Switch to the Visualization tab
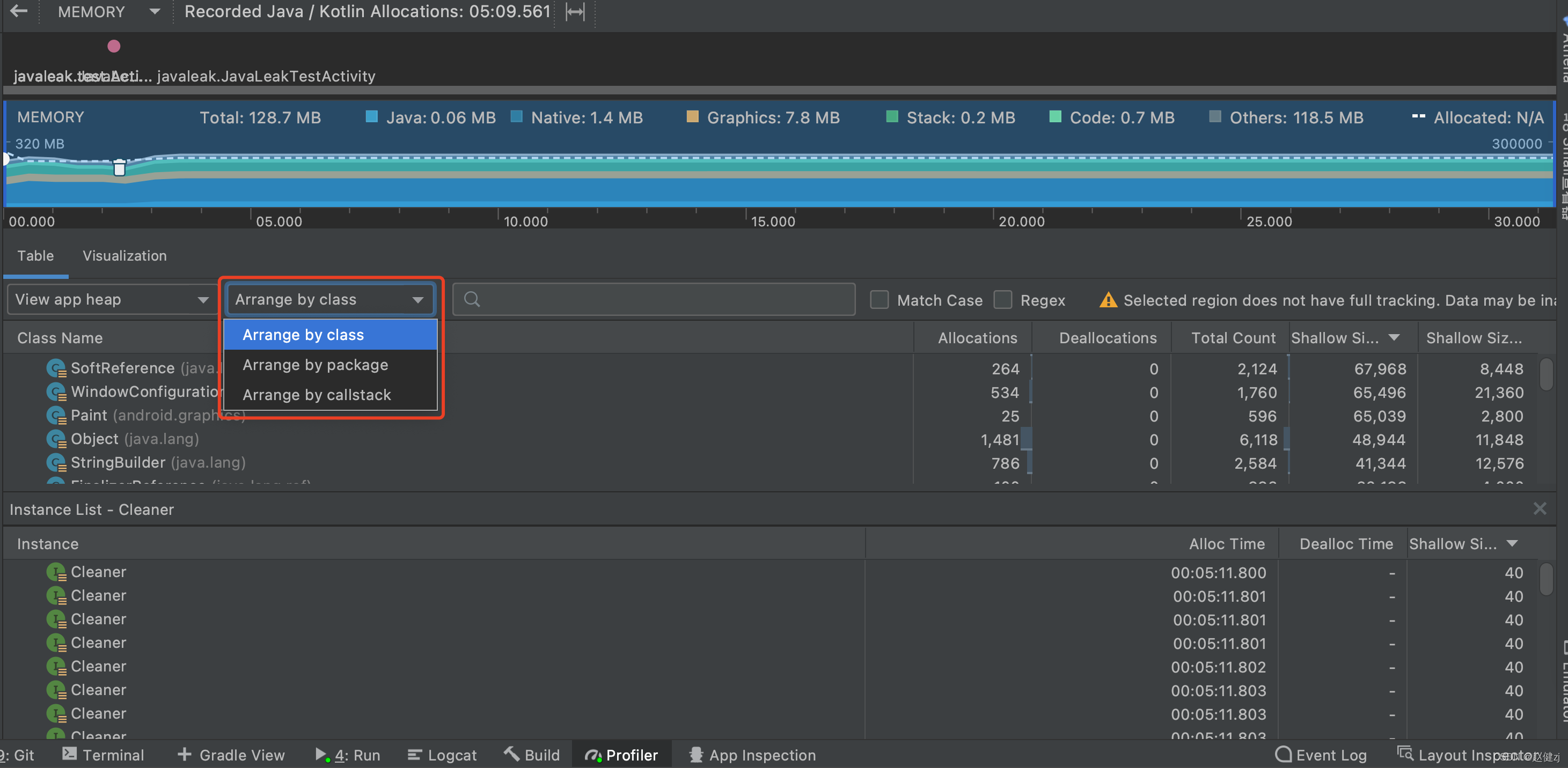 (125, 256)
